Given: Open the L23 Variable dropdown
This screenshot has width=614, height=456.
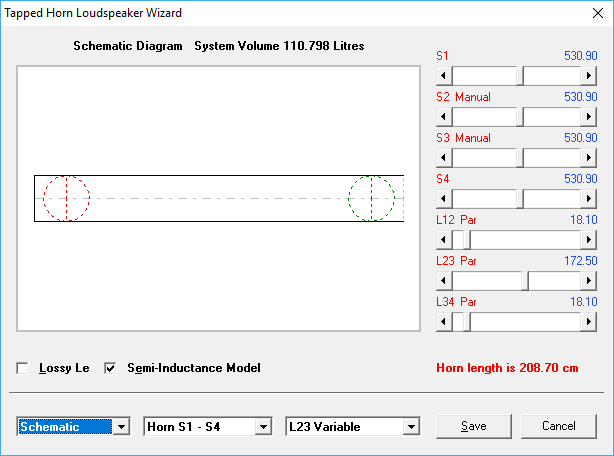Looking at the screenshot, I should point(410,427).
